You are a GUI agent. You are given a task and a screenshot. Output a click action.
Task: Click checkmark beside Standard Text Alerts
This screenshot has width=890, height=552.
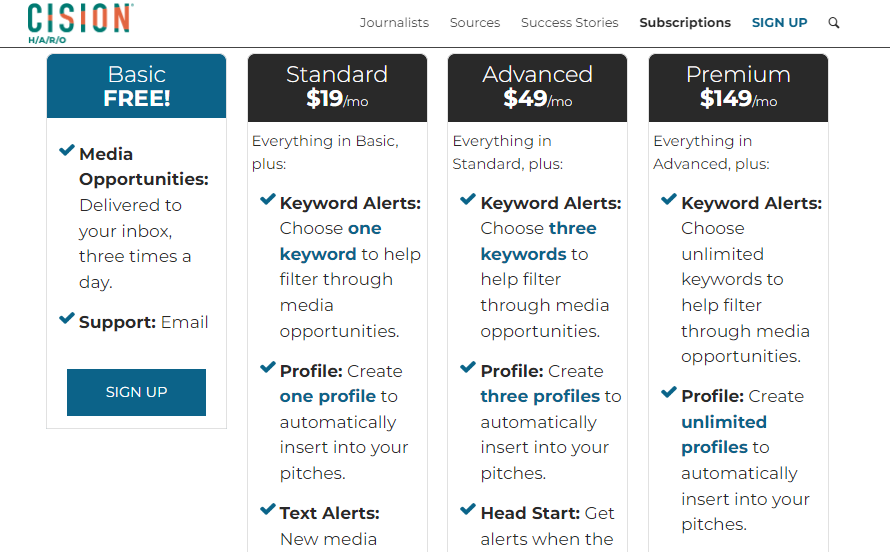coord(267,509)
